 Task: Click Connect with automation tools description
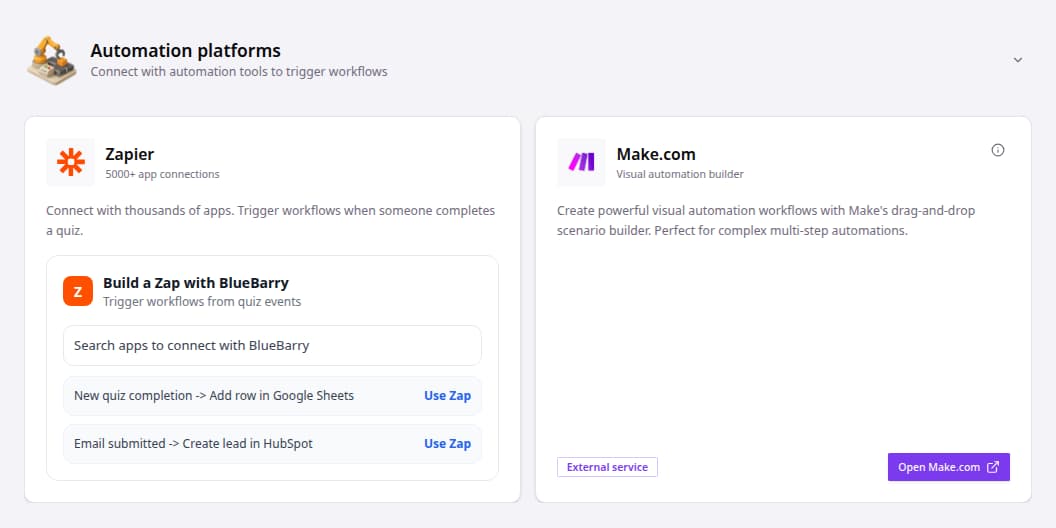[239, 71]
